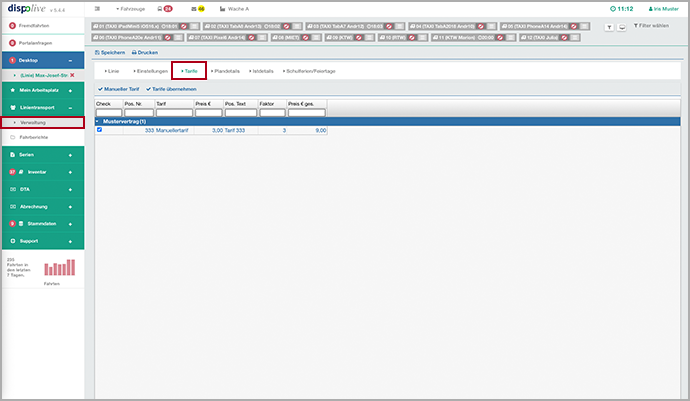
Task: Click the Faktor filter field
Action: [272, 113]
